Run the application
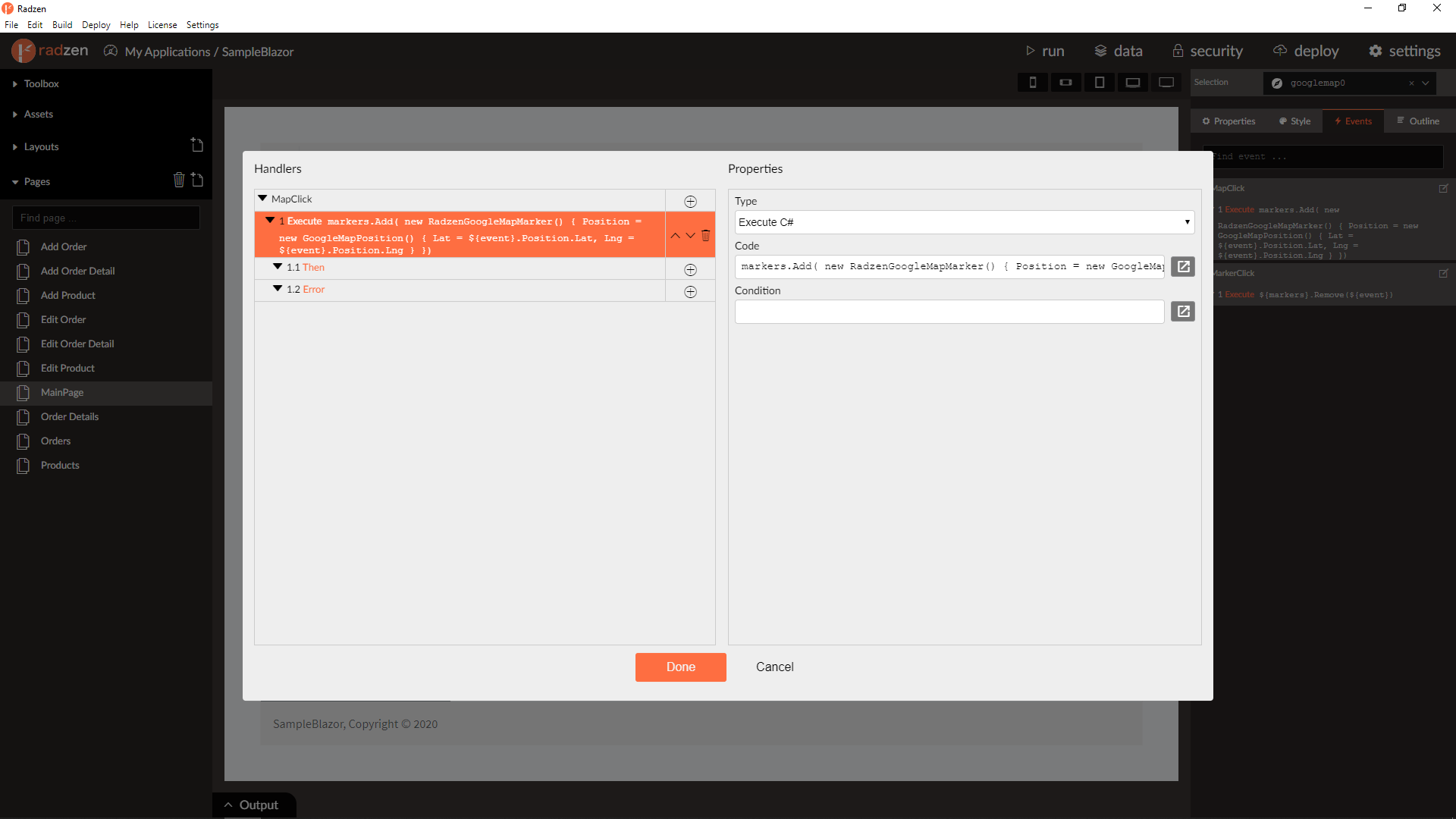Screen dimensions: 1456x819 [1045, 51]
